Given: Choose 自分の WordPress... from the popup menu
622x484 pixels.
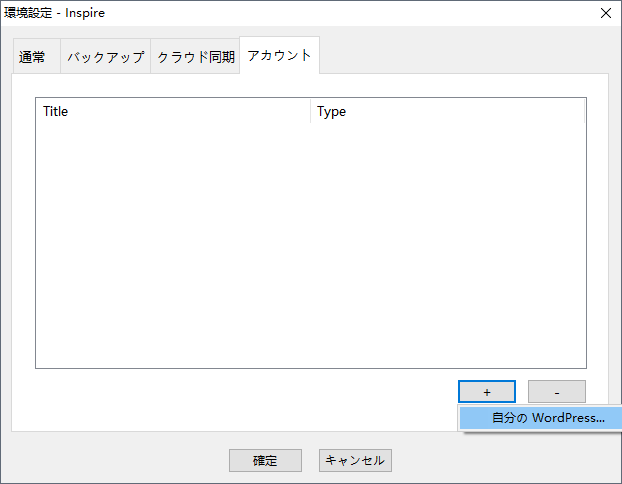Looking at the screenshot, I should tap(540, 418).
